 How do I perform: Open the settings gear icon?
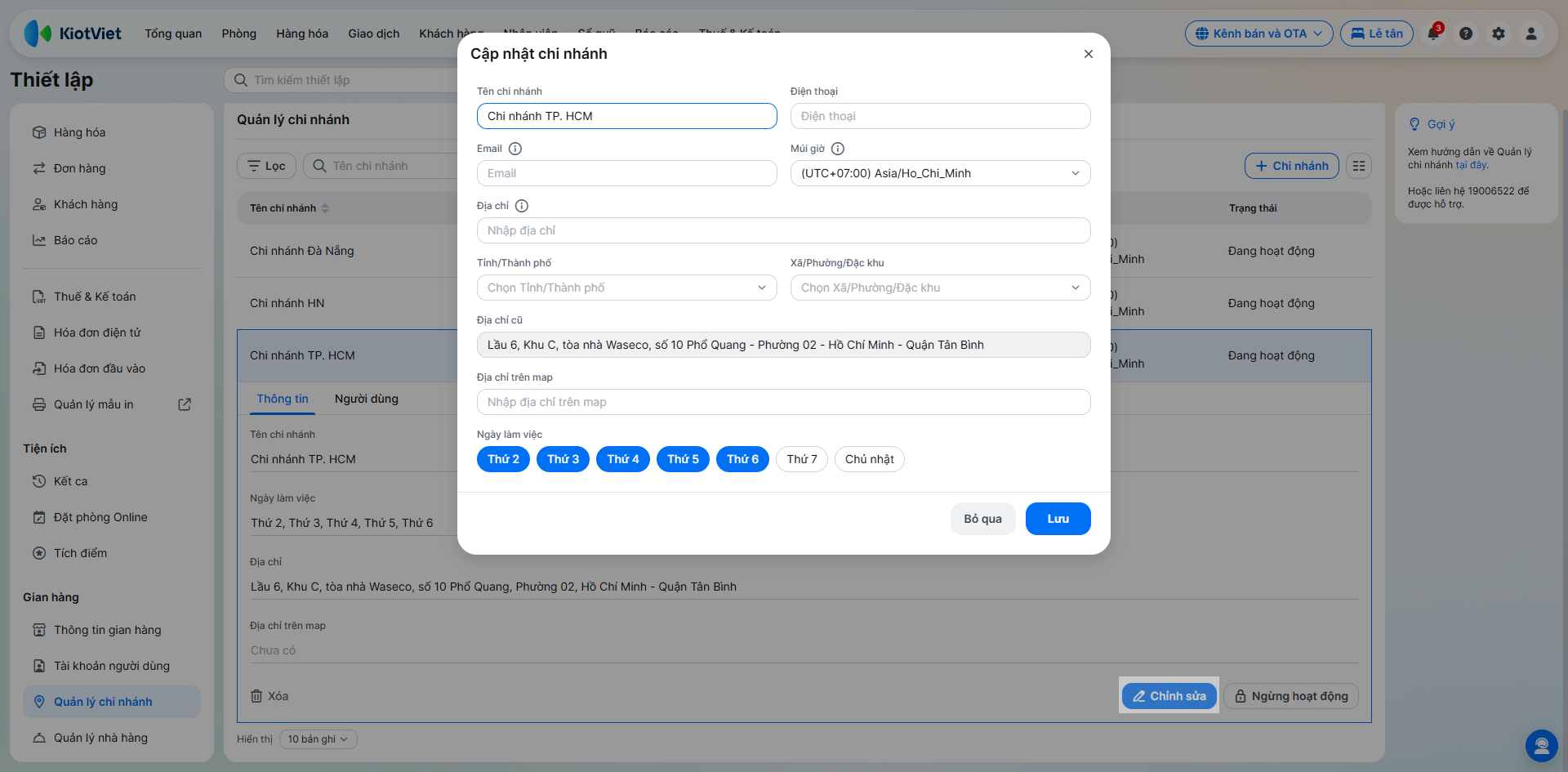pyautogui.click(x=1499, y=33)
